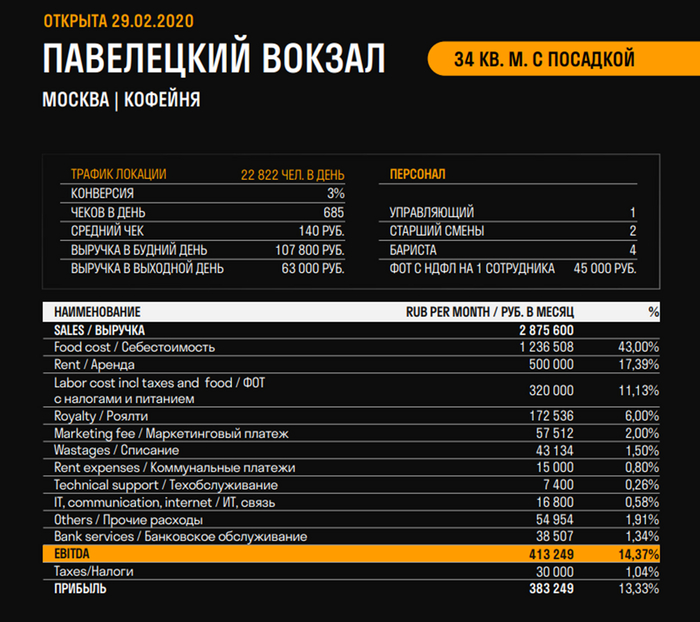Image resolution: width=700 pixels, height=622 pixels.
Task: Click the Royalty / Роялти row label
Action: [x=101, y=416]
